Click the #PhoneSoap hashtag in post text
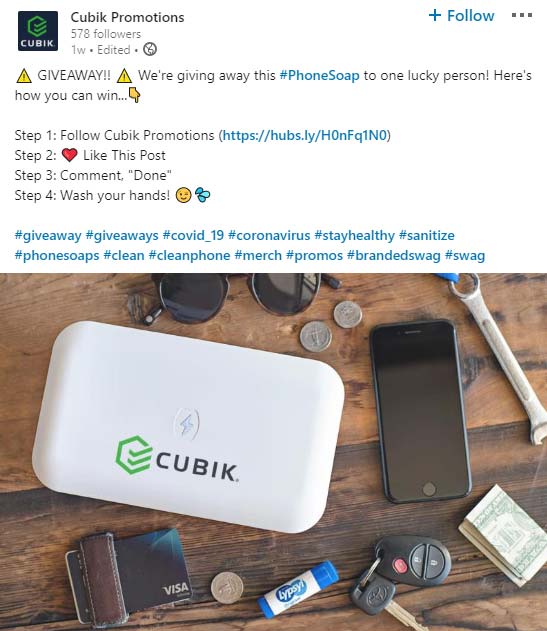The image size is (547, 631). point(319,76)
